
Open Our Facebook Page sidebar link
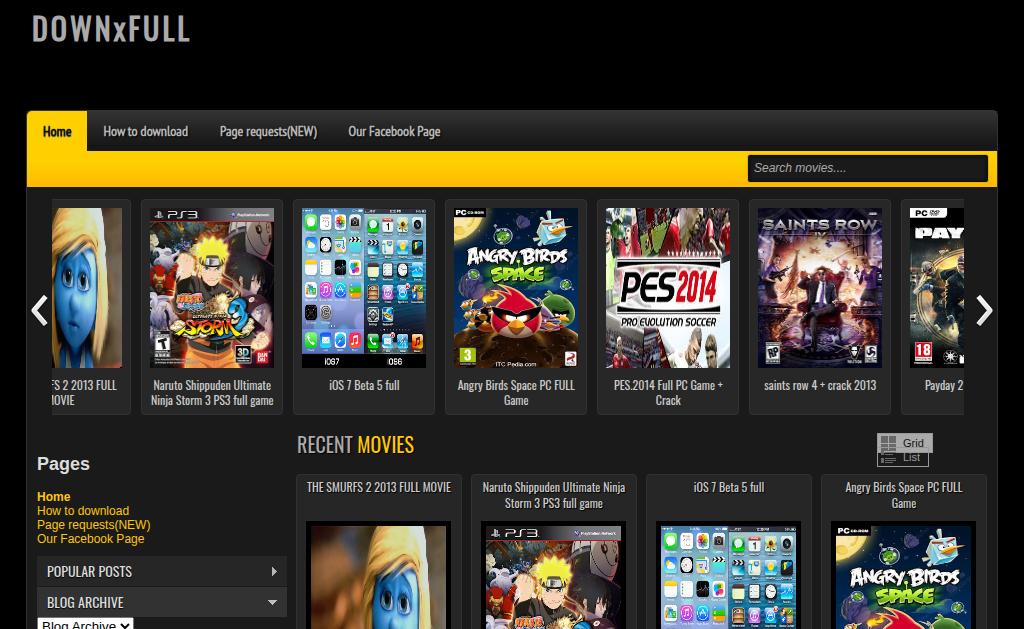(x=91, y=539)
